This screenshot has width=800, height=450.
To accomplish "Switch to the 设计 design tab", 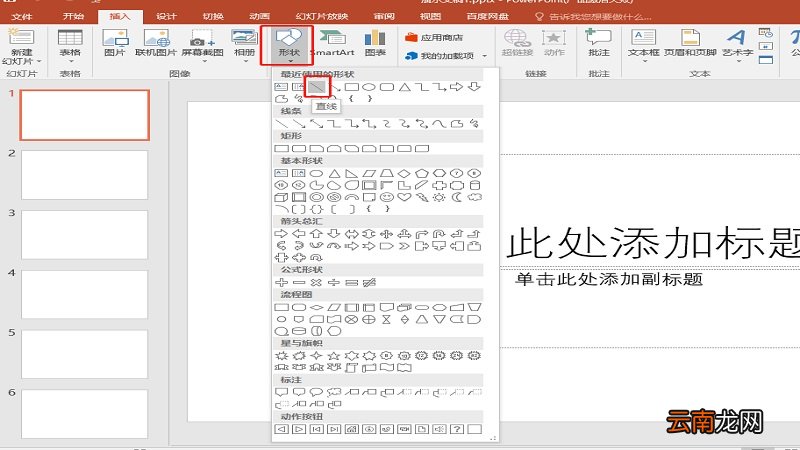I will click(166, 16).
